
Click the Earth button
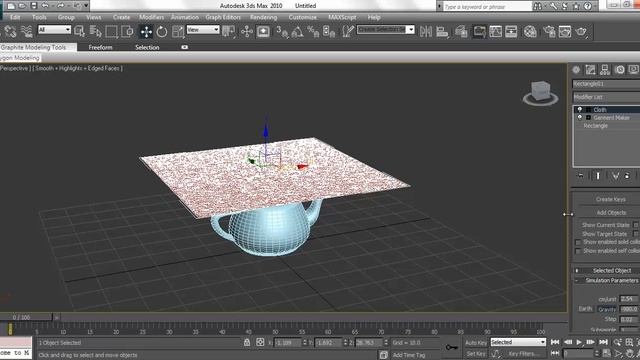point(585,309)
